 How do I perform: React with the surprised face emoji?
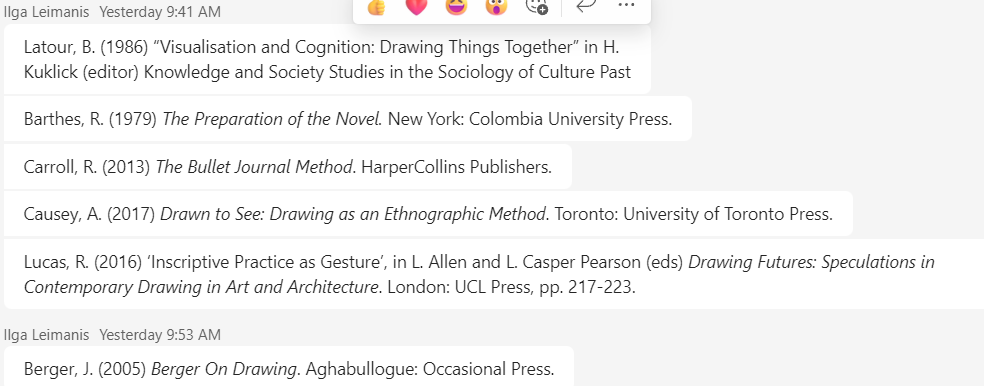496,6
